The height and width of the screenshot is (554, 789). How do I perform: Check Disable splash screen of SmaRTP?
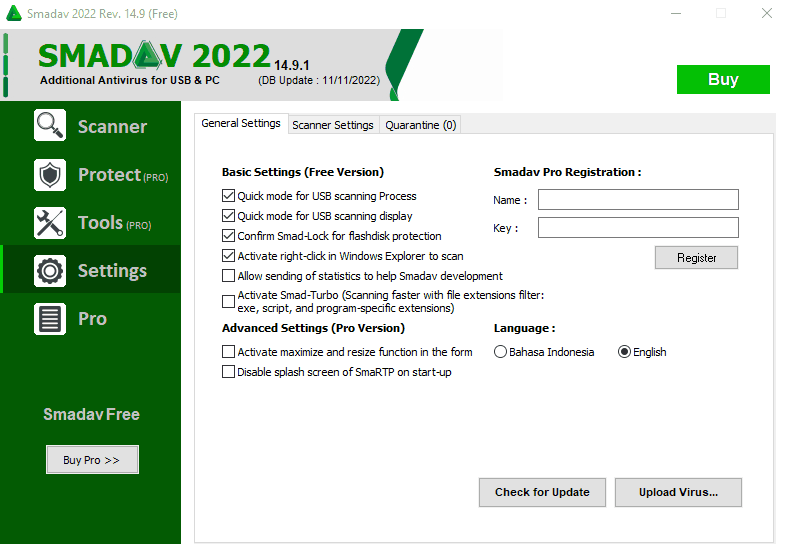point(228,372)
